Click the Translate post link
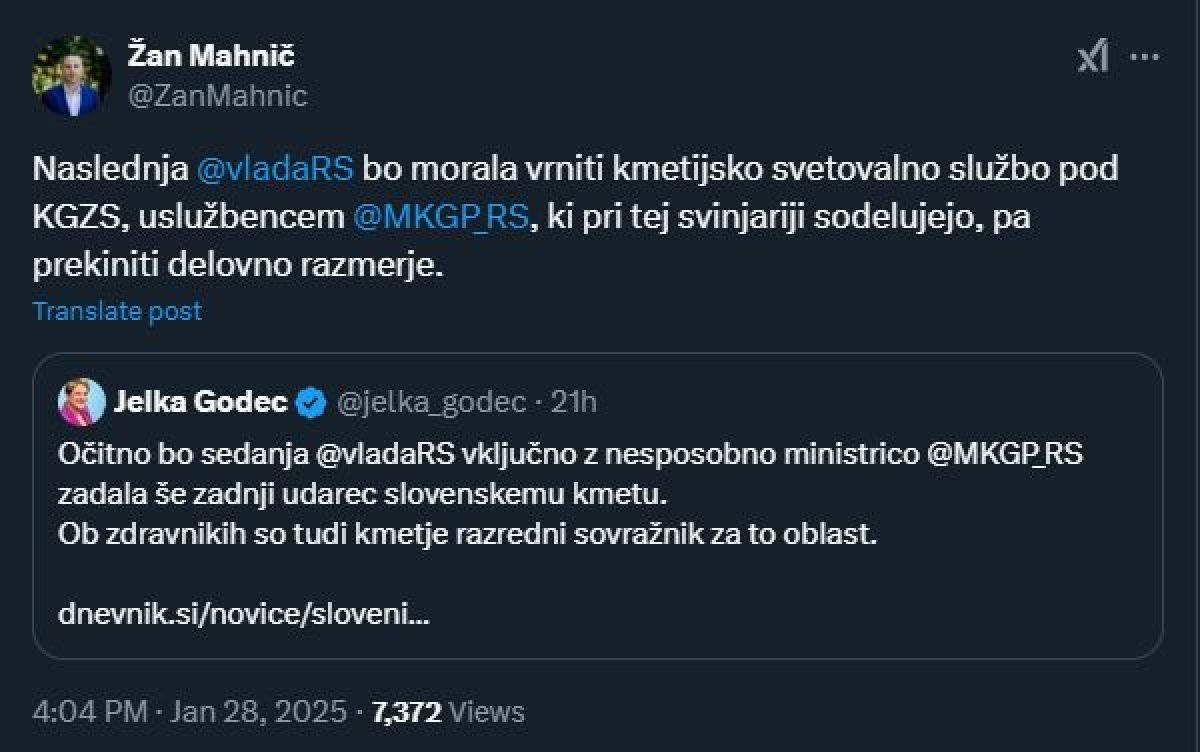 (x=117, y=311)
